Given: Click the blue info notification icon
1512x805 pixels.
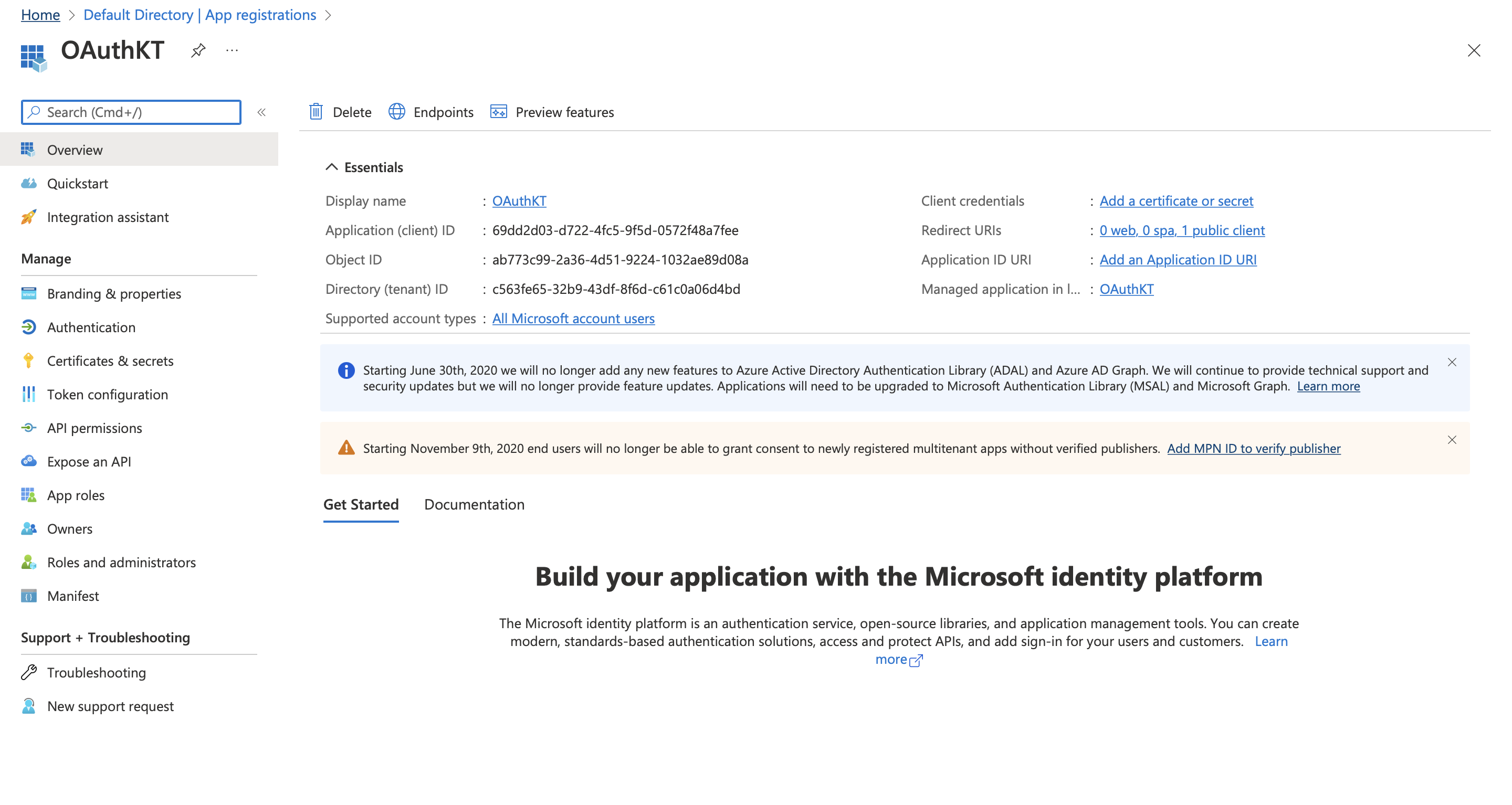Looking at the screenshot, I should [346, 370].
